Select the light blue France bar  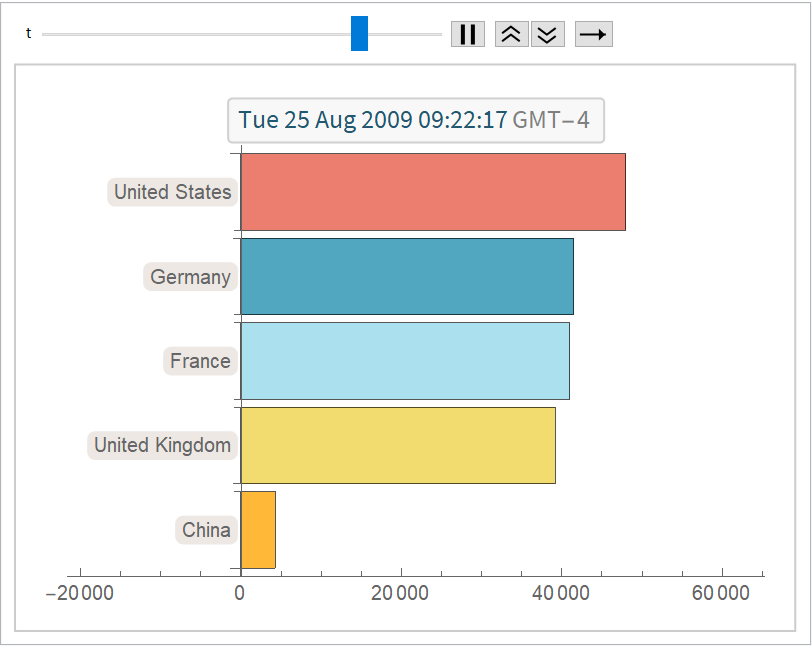click(404, 361)
